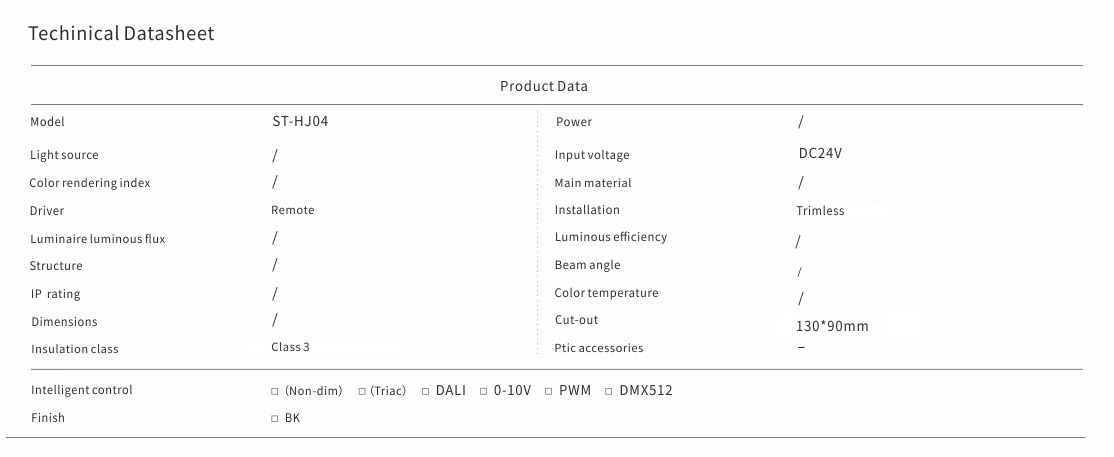Click the Ptic accessories label
Screen dimensions: 1114x457
click(x=599, y=348)
